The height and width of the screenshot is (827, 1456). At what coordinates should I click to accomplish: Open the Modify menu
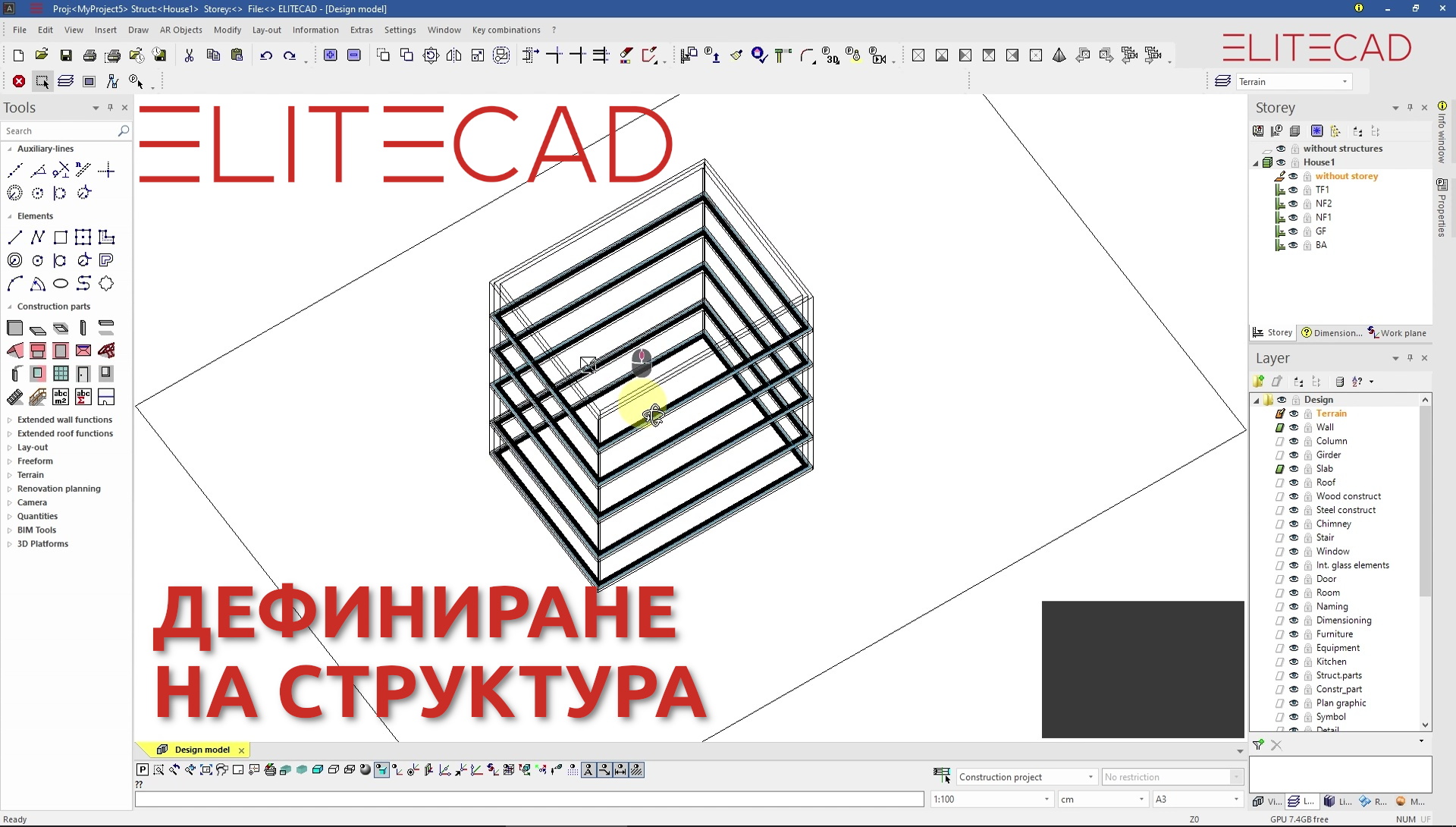tap(227, 30)
